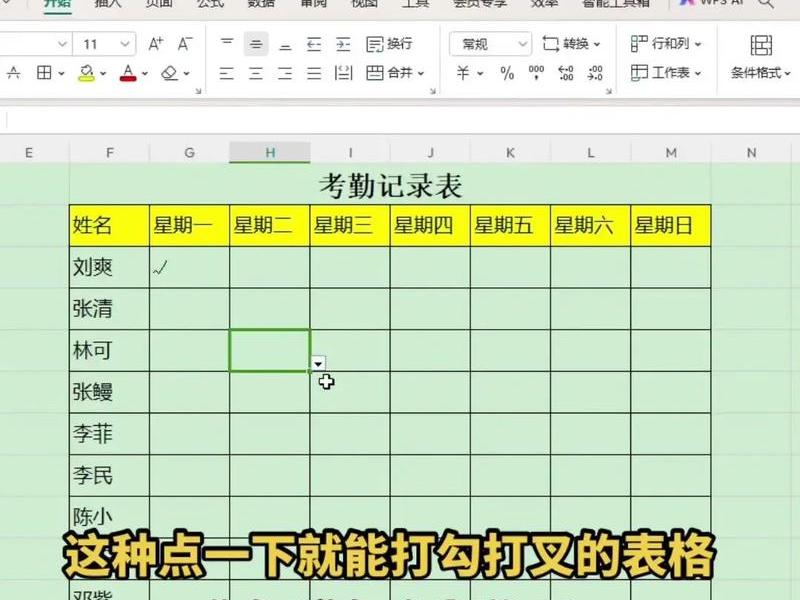The width and height of the screenshot is (800, 600).
Task: Open number format 常规 dropdown
Action: (490, 44)
